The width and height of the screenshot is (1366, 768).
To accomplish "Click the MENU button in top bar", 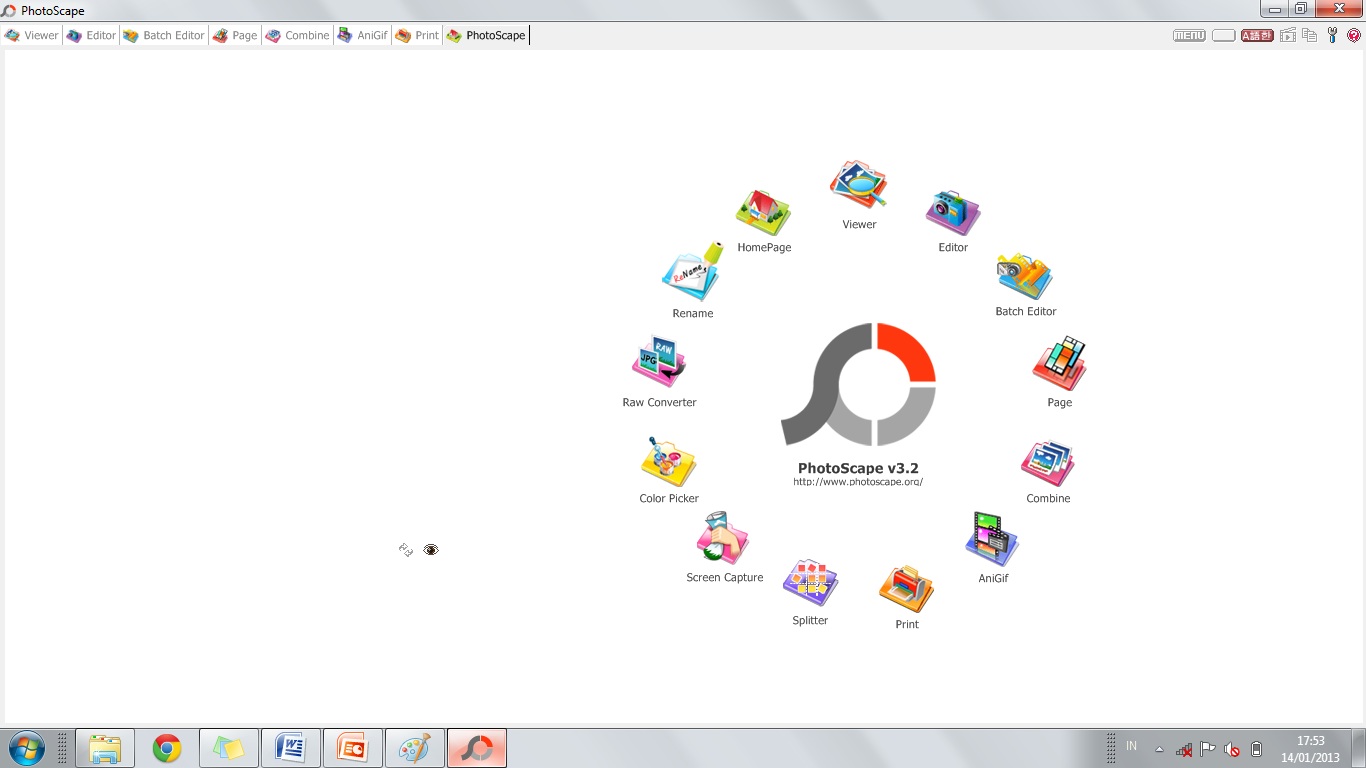I will 1189,35.
